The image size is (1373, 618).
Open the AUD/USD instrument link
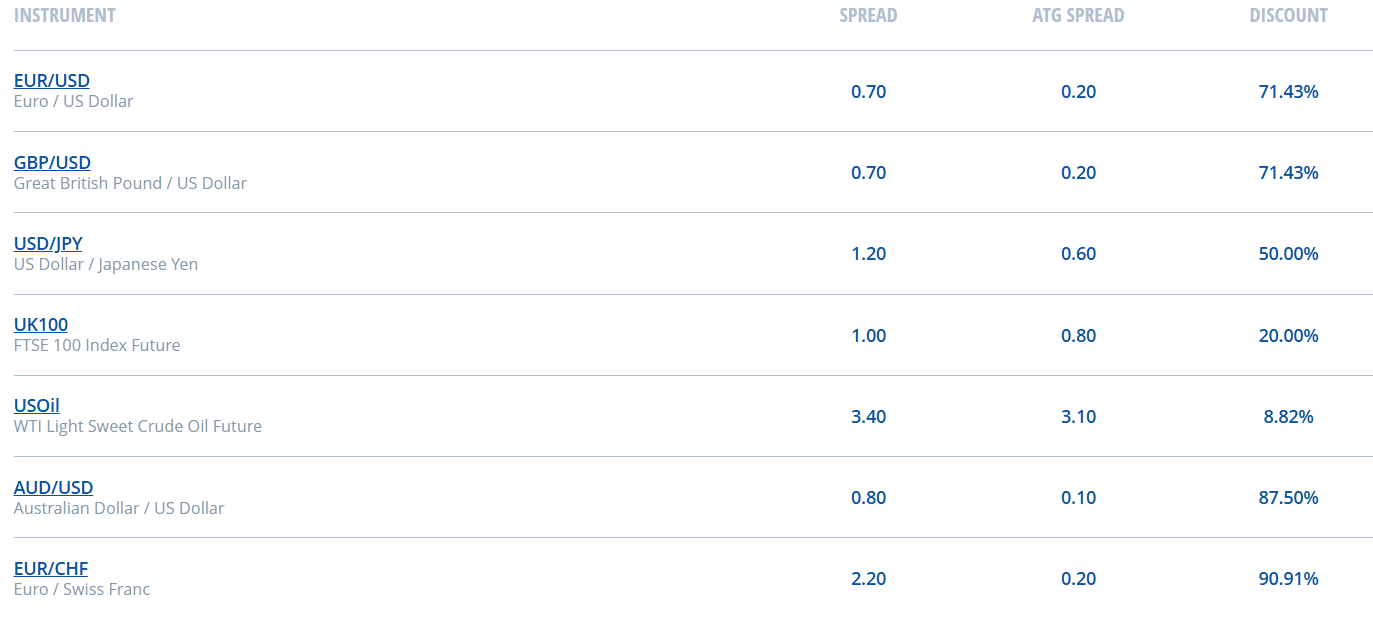(53, 488)
